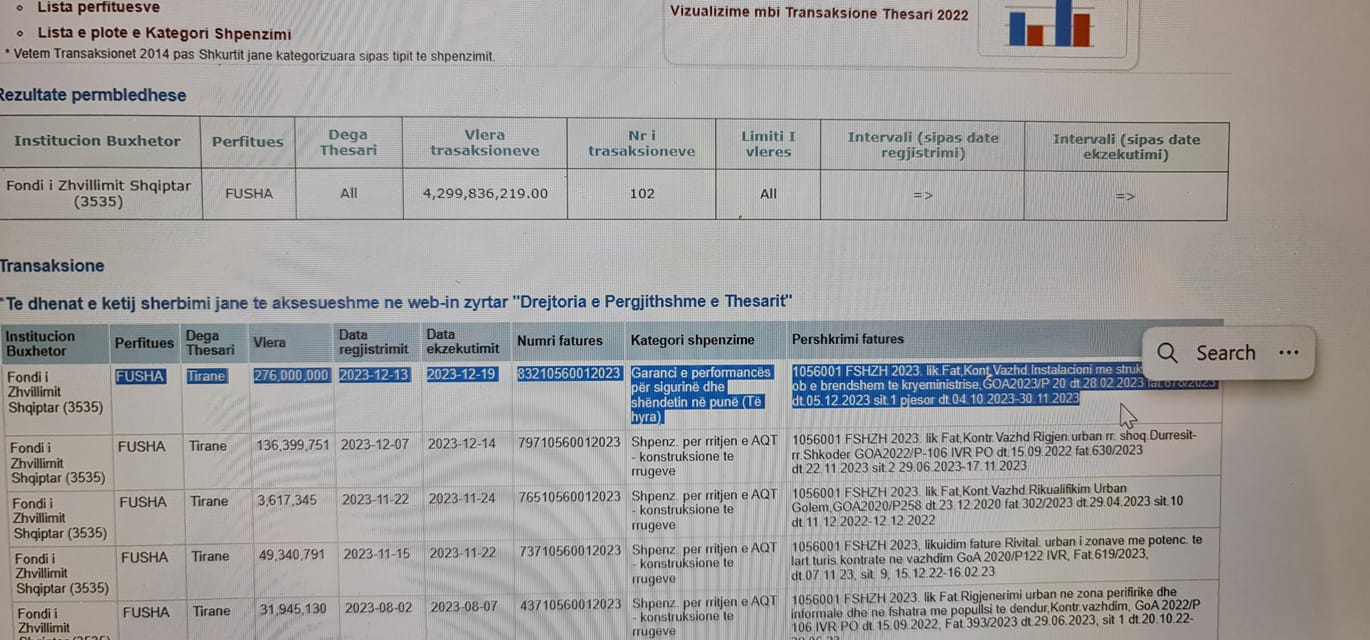Viewport: 1370px width, 640px height.
Task: Open "Vizualizime mbi Transaksione Thesari 2022" link
Action: (819, 14)
